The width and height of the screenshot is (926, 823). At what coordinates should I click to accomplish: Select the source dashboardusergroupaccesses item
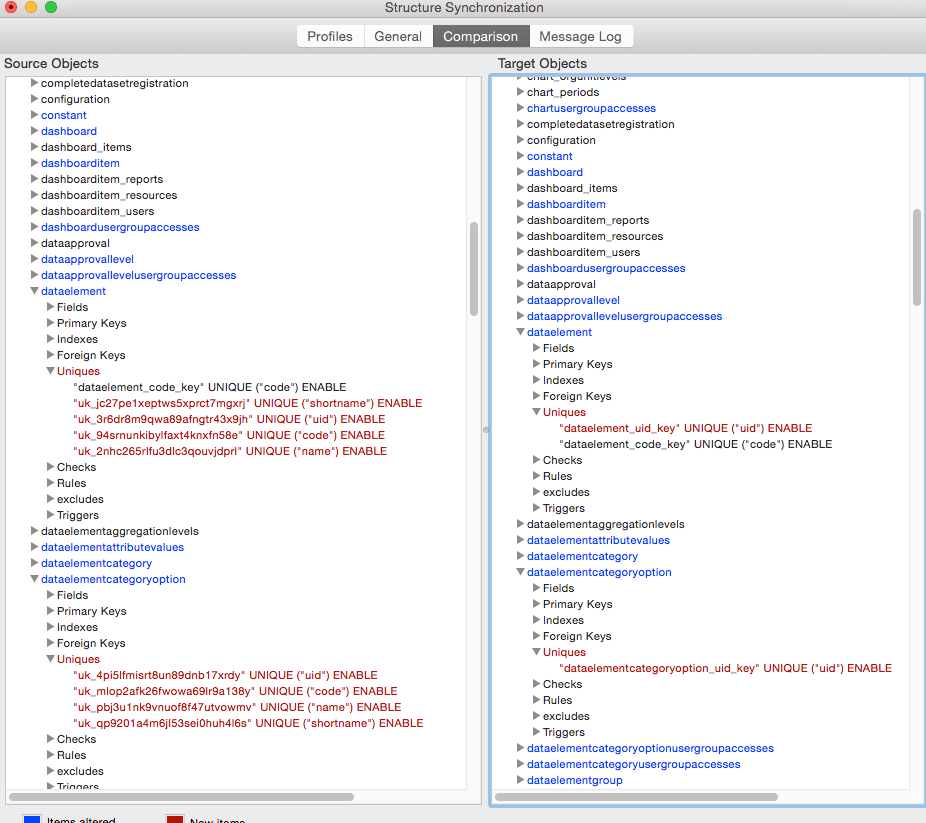(x=120, y=227)
